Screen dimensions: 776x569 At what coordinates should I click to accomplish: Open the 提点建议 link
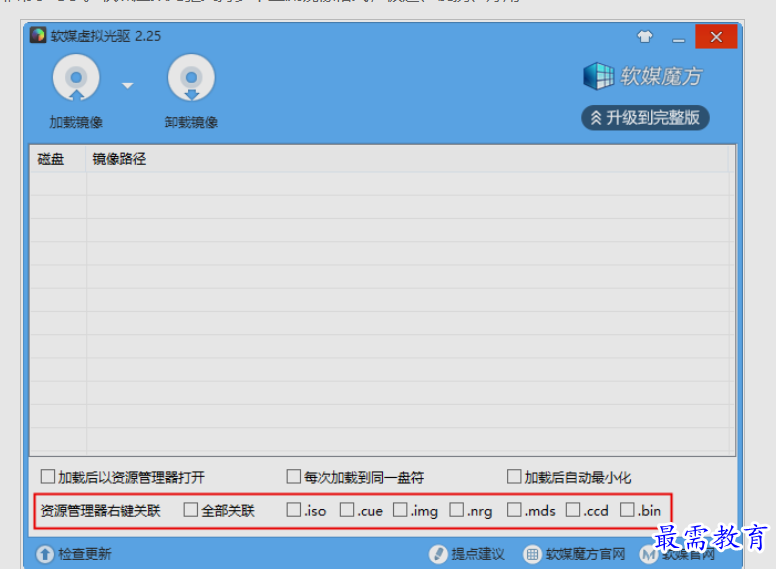coord(478,554)
